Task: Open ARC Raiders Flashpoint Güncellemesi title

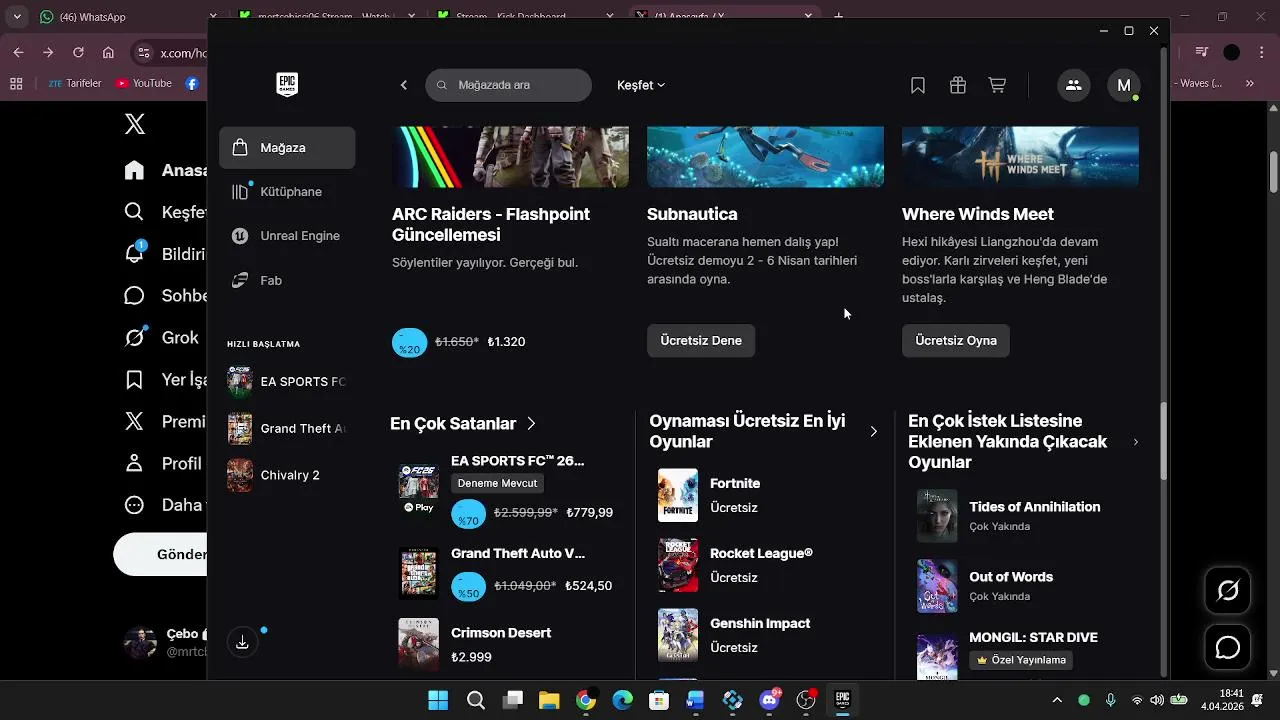Action: pos(491,225)
